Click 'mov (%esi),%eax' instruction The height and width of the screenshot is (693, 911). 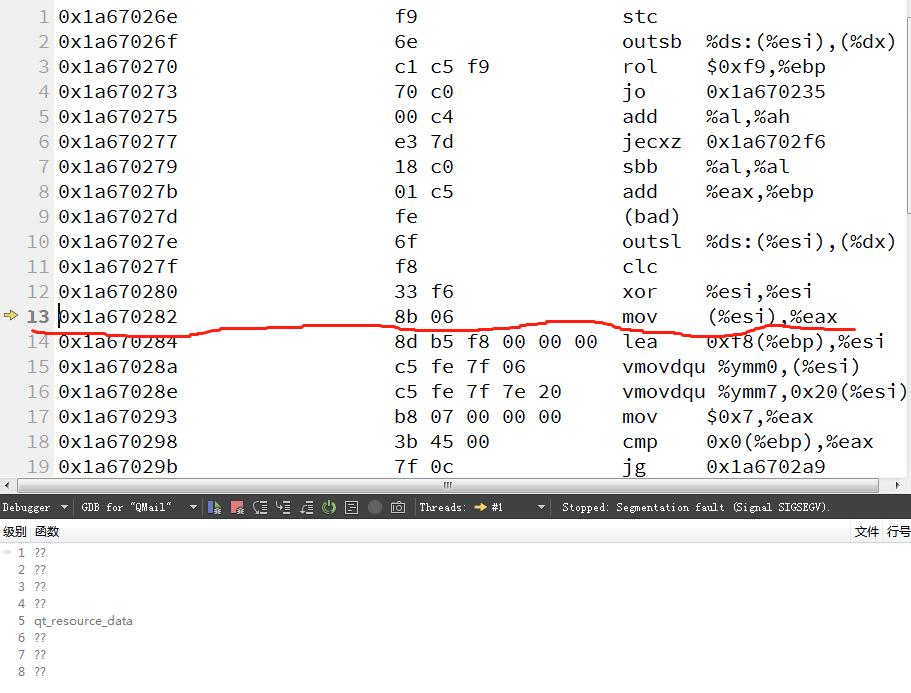(x=730, y=317)
